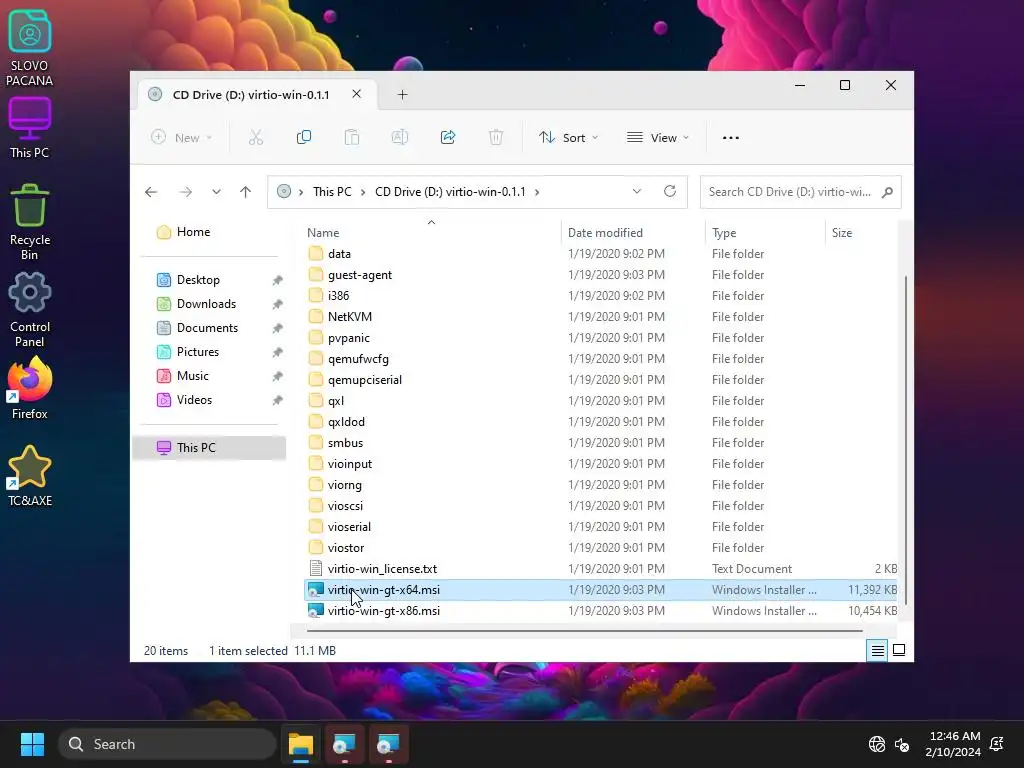Open Videos in the navigation pane
This screenshot has height=768, width=1024.
[209, 400]
